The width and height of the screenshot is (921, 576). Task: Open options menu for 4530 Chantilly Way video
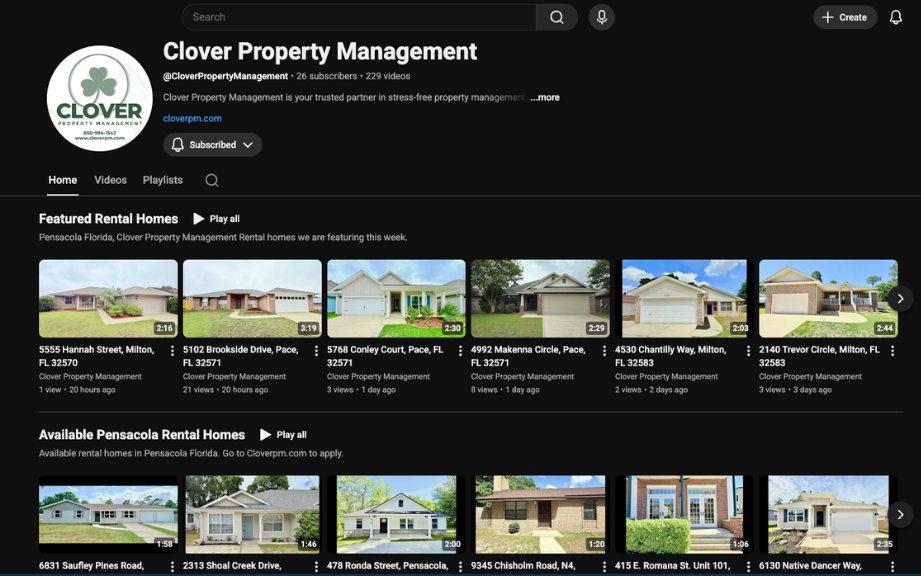point(748,351)
